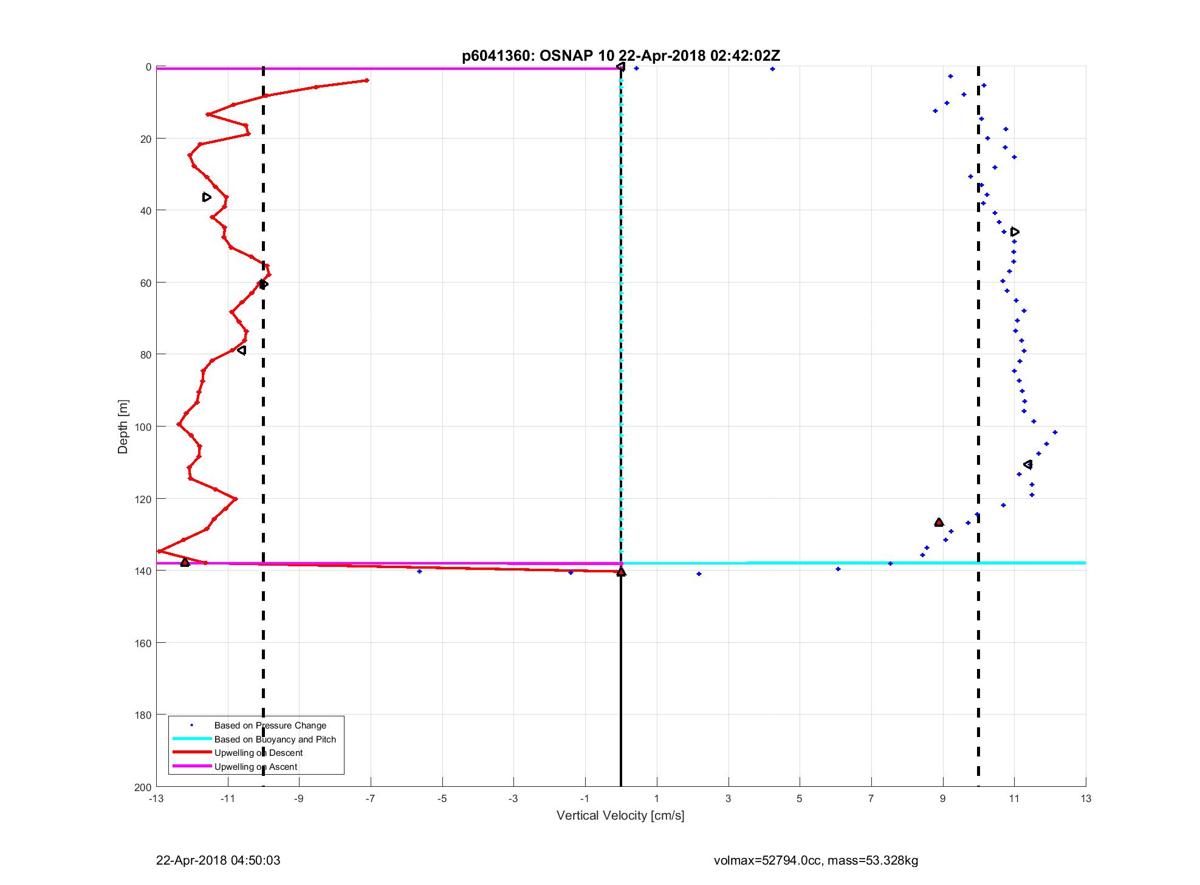Click the 'volmax=52794.0cc, mass=53.328kg' text
1200x885 pixels.
(x=816, y=860)
